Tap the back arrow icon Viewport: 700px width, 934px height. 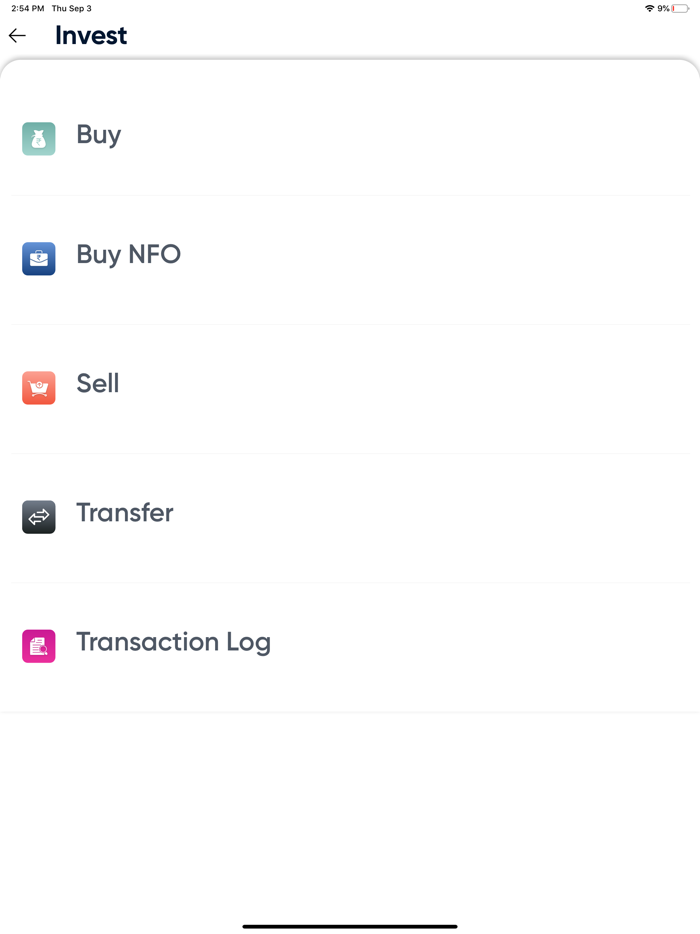point(17,35)
